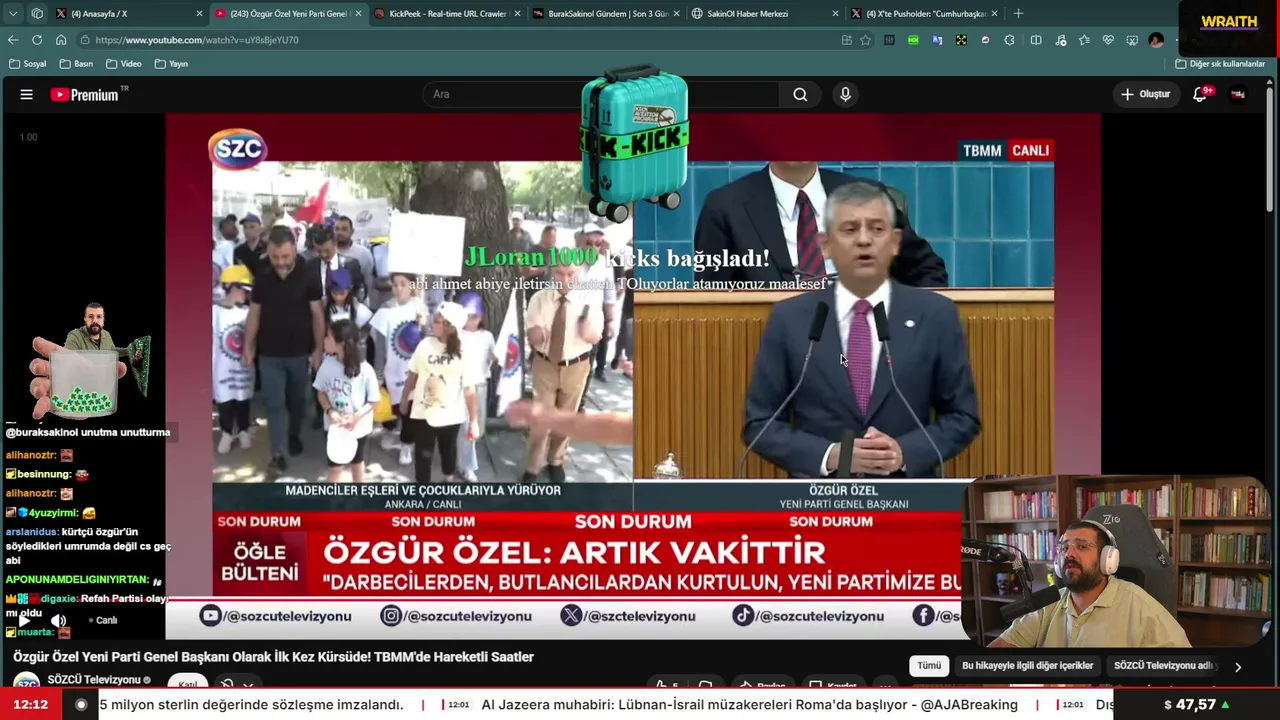Open the YouTube hamburger guide menu
Viewport: 1280px width, 720px height.
coord(27,94)
